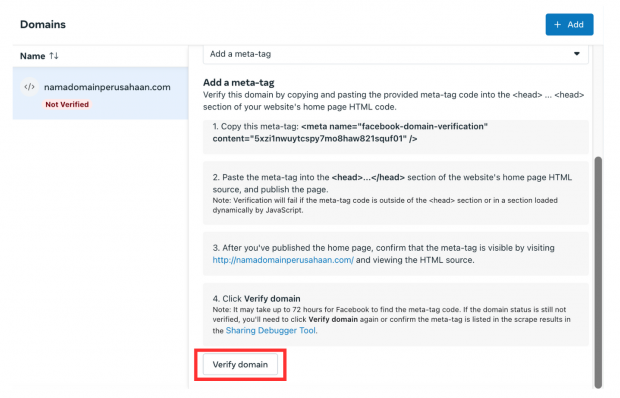Click the blue Add button
This screenshot has height=398, width=620.
coord(569,25)
